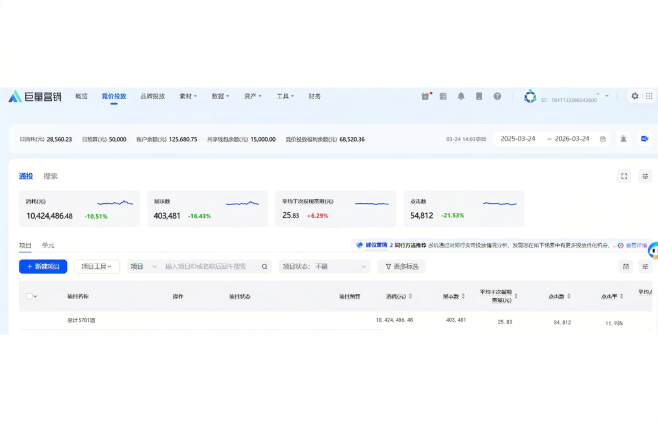
Task: Select the 展示数 card 403,481
Action: [x=207, y=208]
